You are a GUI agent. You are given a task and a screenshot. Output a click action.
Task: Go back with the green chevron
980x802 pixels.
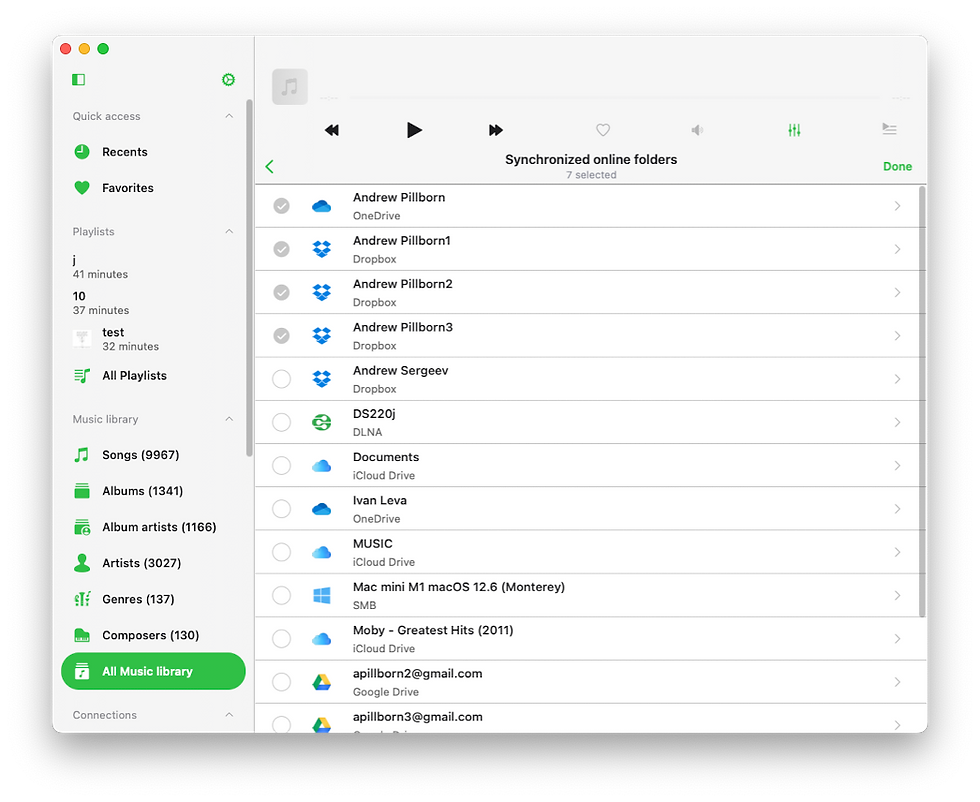tap(270, 166)
